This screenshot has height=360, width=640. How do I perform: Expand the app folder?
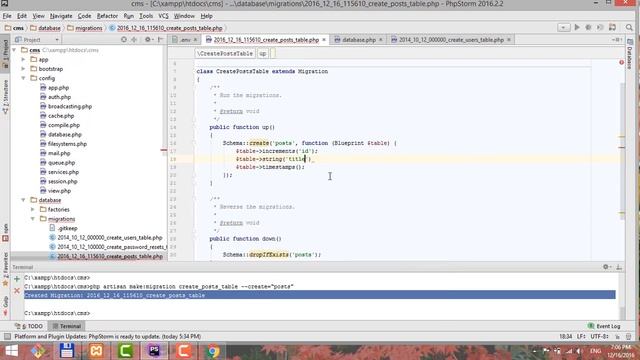(x=23, y=60)
